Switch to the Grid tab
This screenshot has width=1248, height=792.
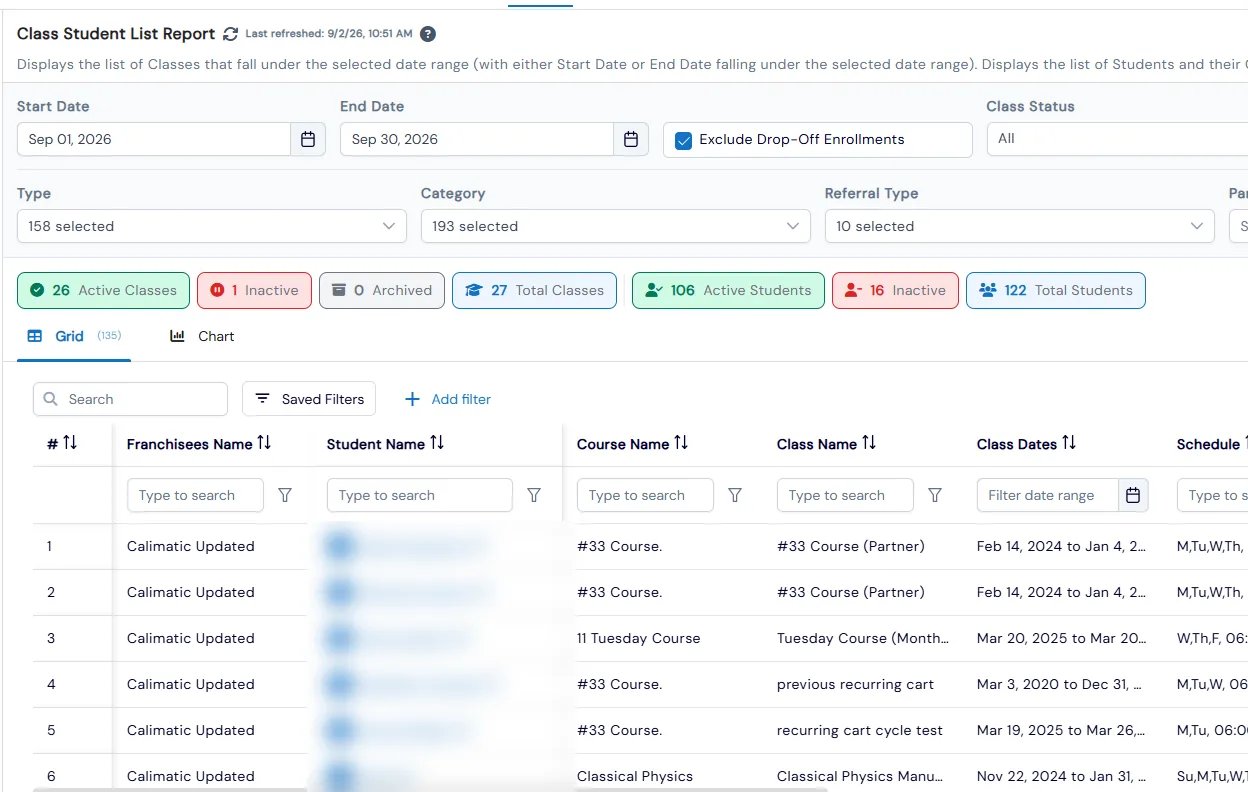point(74,336)
